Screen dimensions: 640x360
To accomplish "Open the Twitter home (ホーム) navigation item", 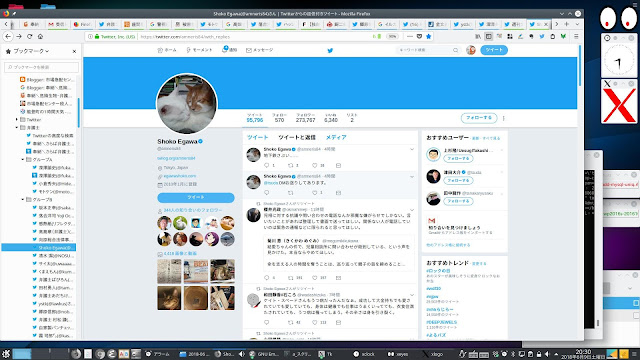I will (x=167, y=50).
